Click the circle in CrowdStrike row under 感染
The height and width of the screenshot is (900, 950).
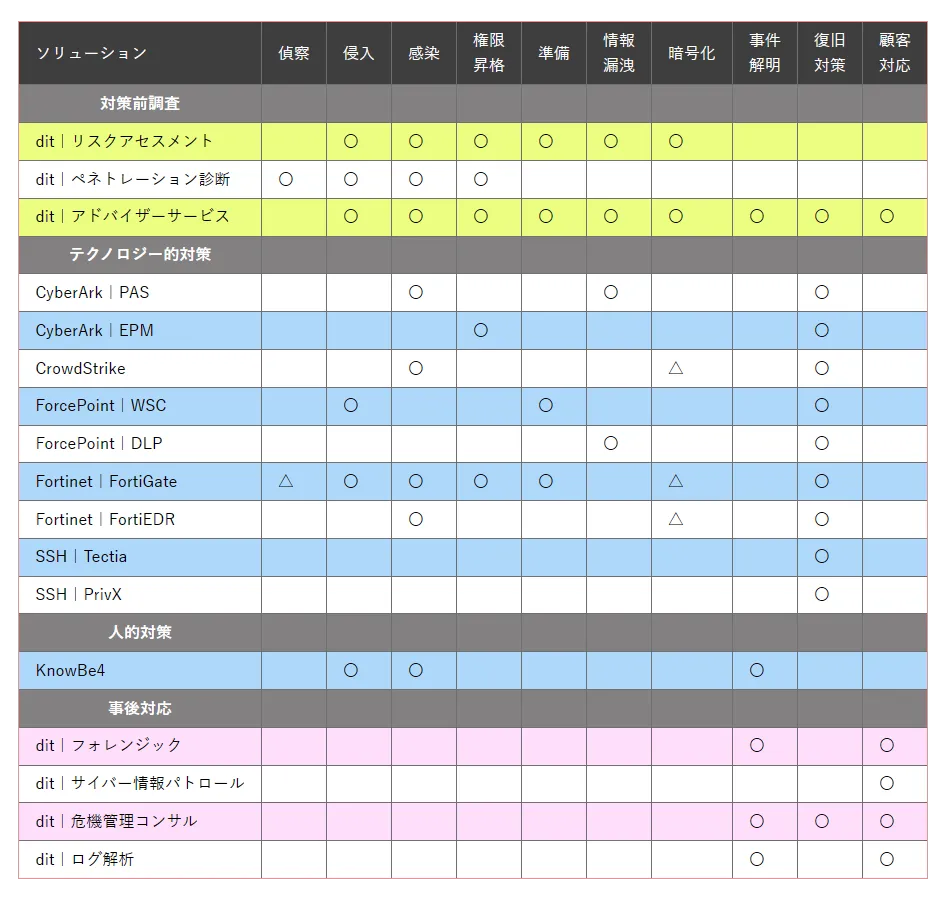(416, 368)
